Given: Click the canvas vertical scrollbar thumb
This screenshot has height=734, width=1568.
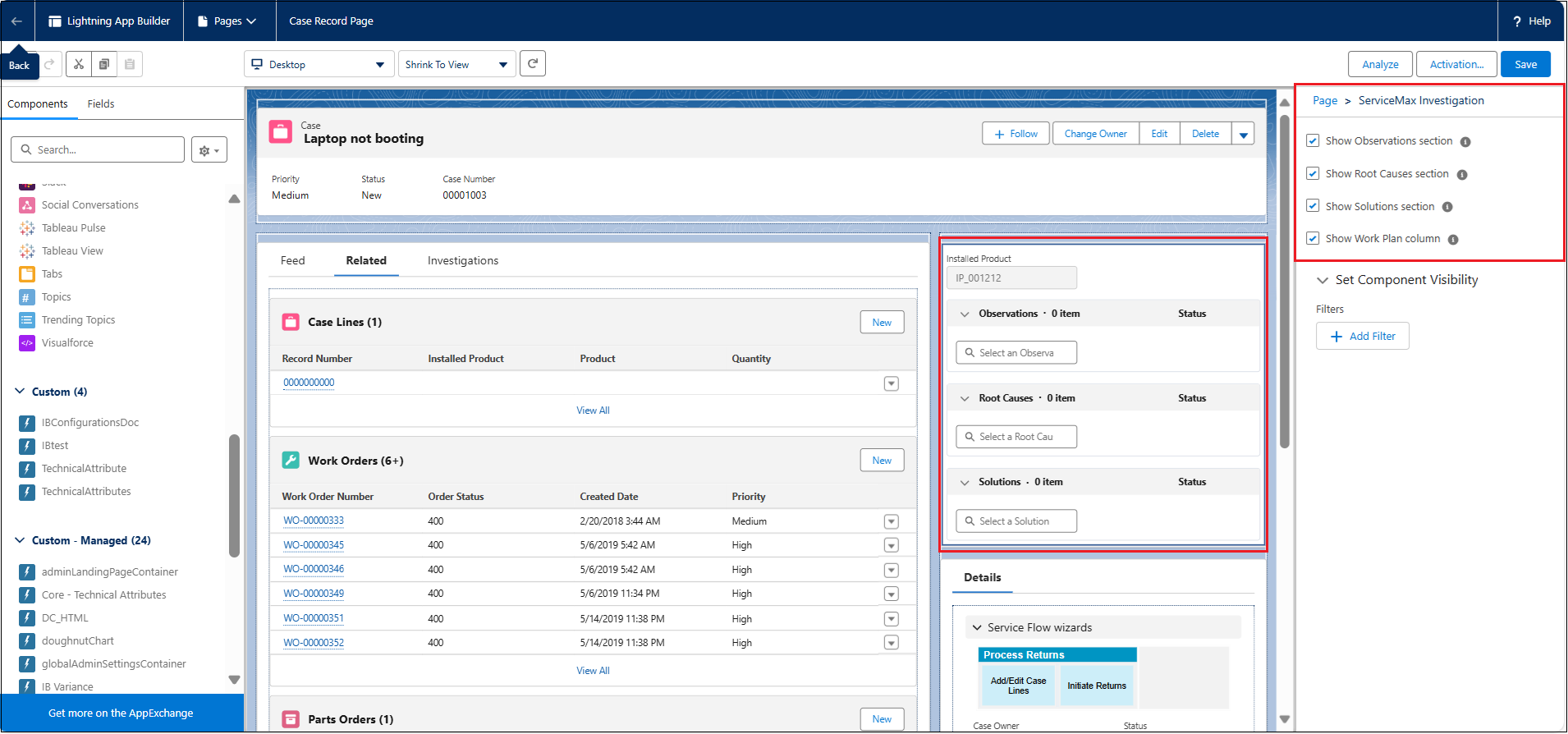Looking at the screenshot, I should [1284, 281].
